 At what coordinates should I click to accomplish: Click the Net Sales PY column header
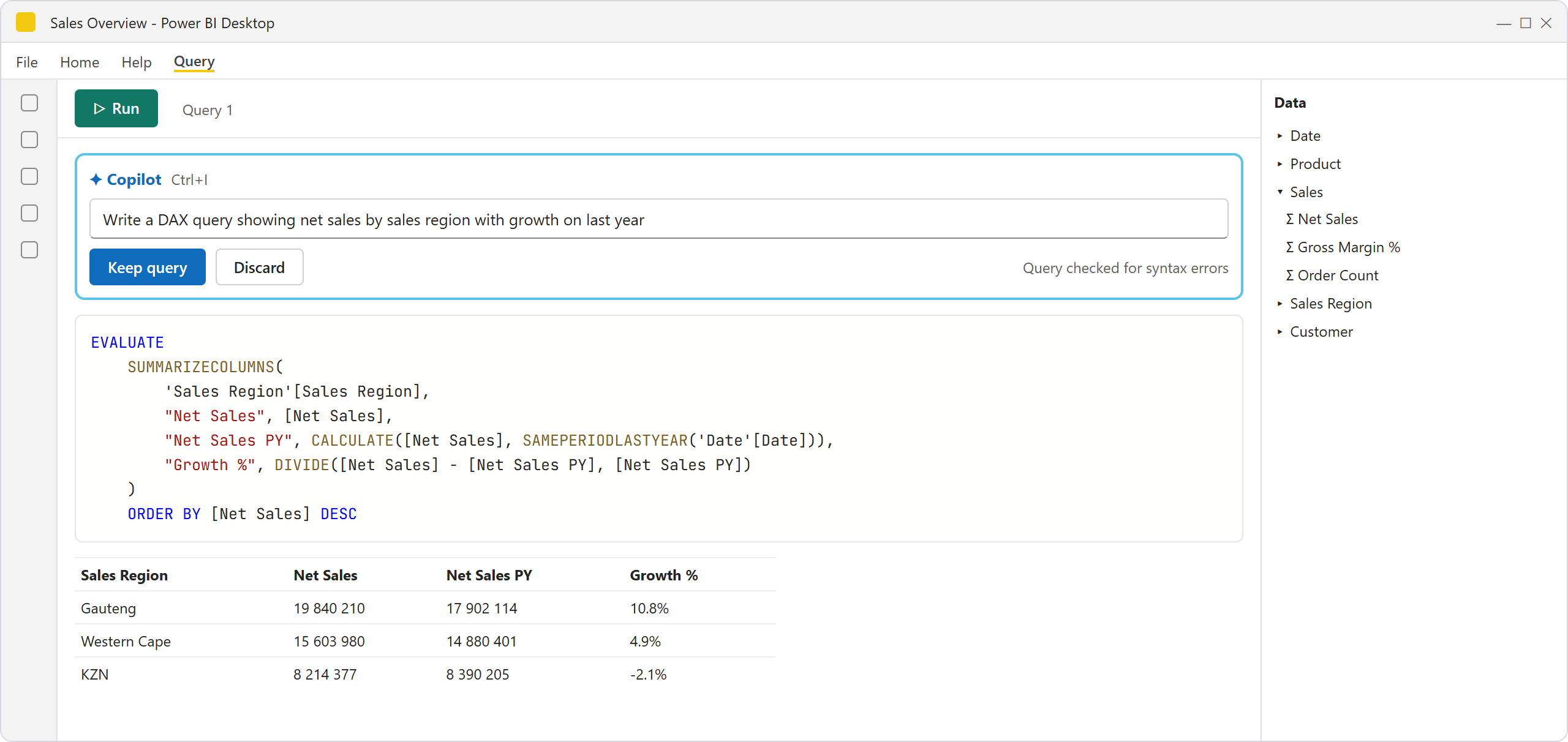[x=489, y=575]
